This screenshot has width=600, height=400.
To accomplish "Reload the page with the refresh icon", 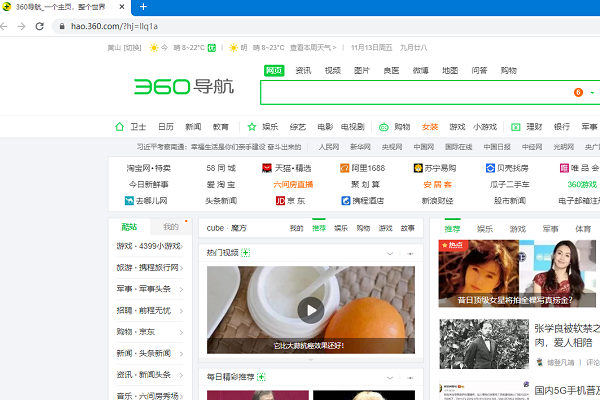I will coord(39,26).
